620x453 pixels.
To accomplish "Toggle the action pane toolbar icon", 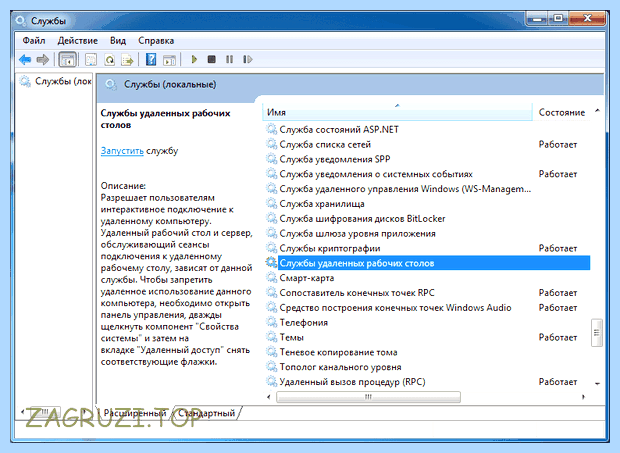I will coord(169,60).
